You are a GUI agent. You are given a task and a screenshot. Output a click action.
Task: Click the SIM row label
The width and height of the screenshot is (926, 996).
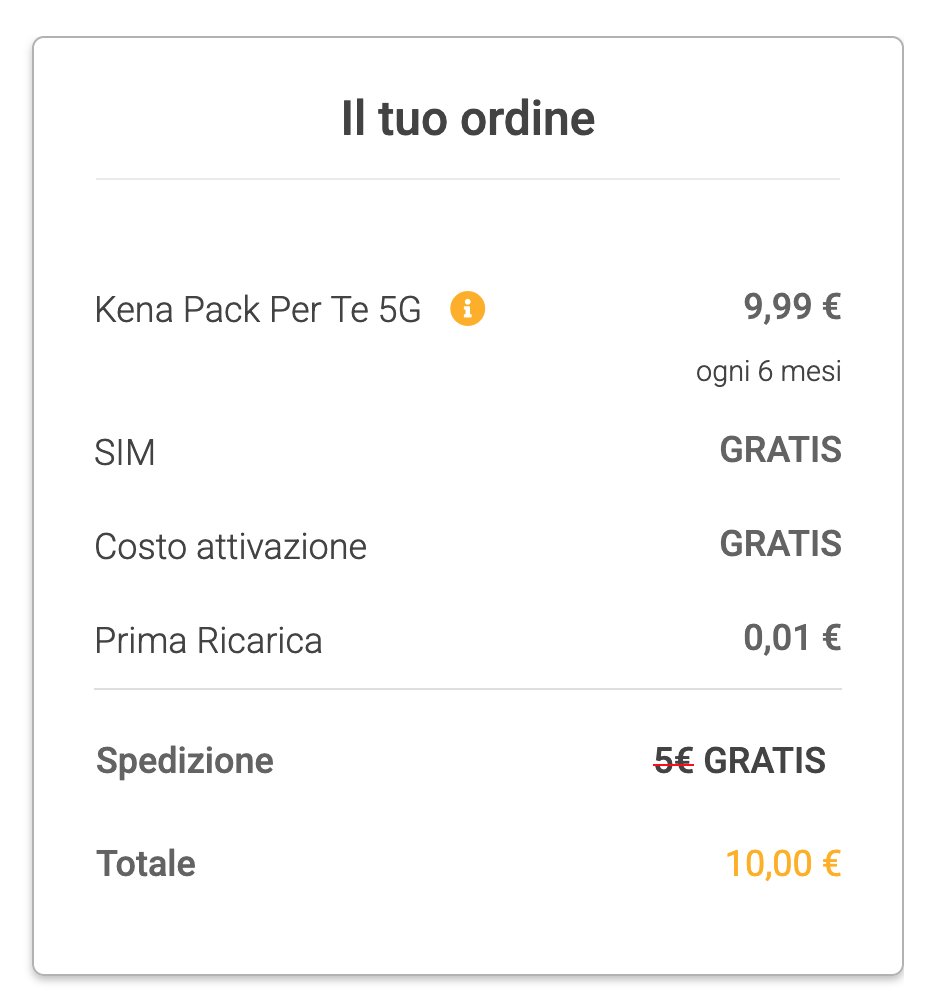point(125,454)
